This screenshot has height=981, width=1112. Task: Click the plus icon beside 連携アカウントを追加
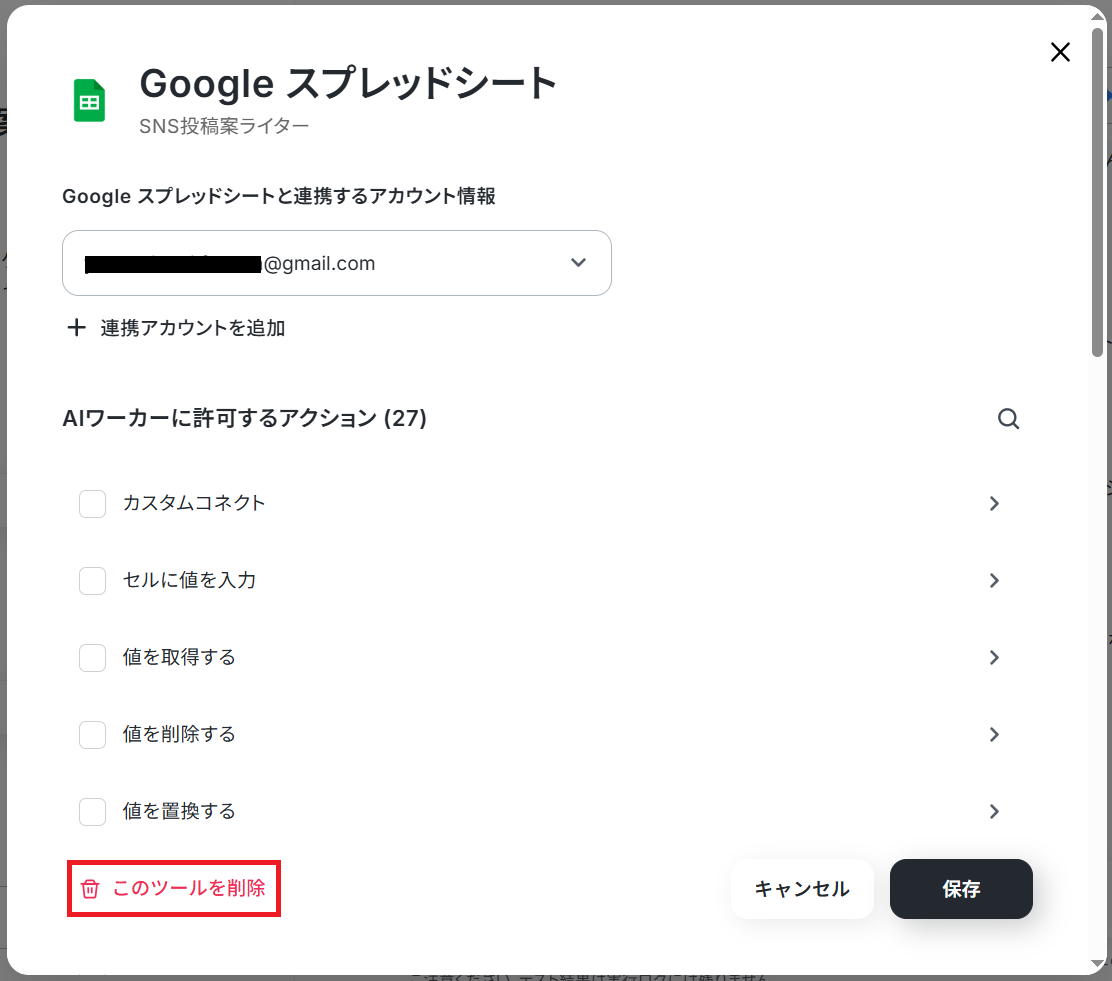coord(76,327)
